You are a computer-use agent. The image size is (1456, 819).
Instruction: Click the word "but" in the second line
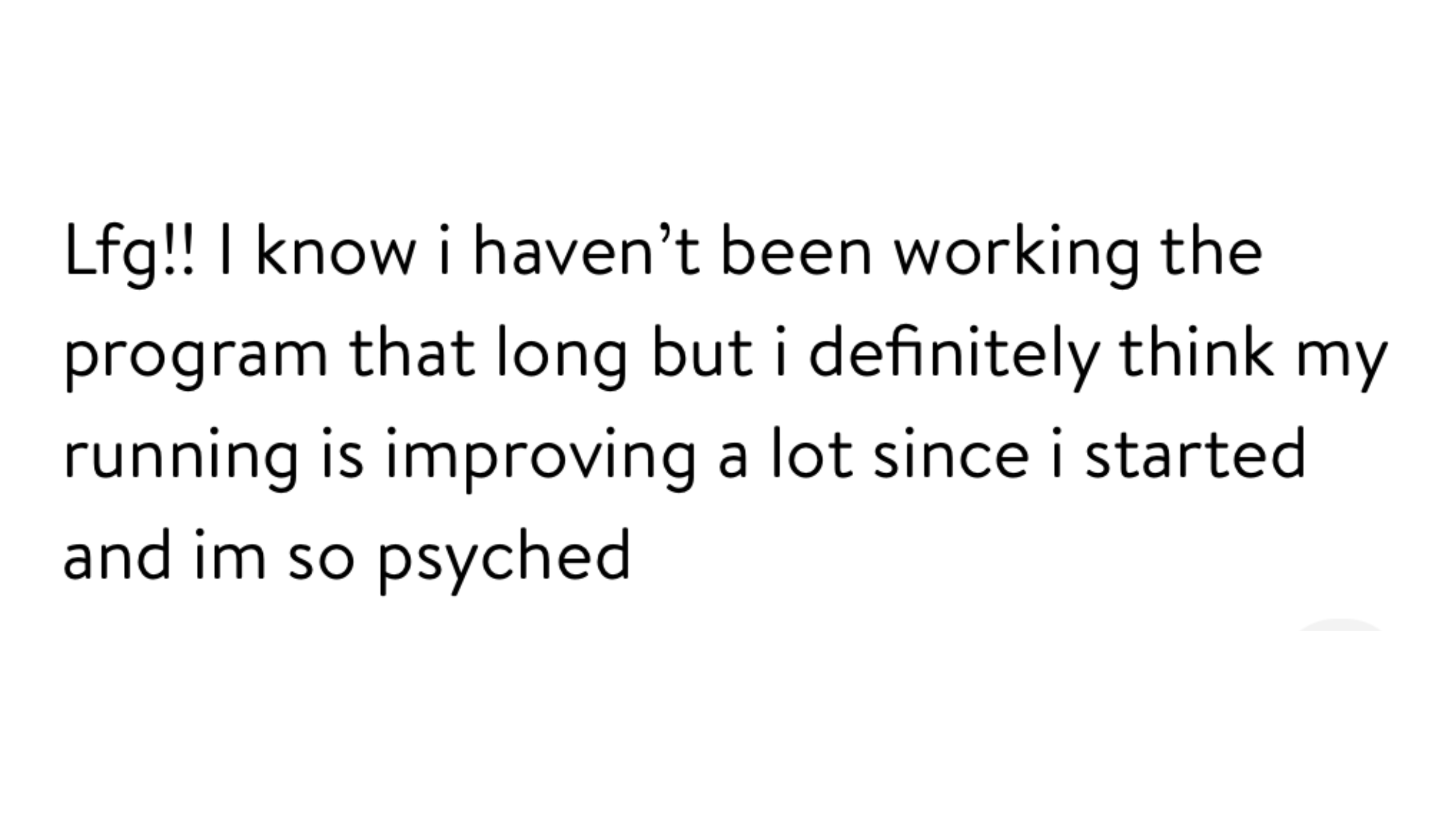[x=703, y=351]
